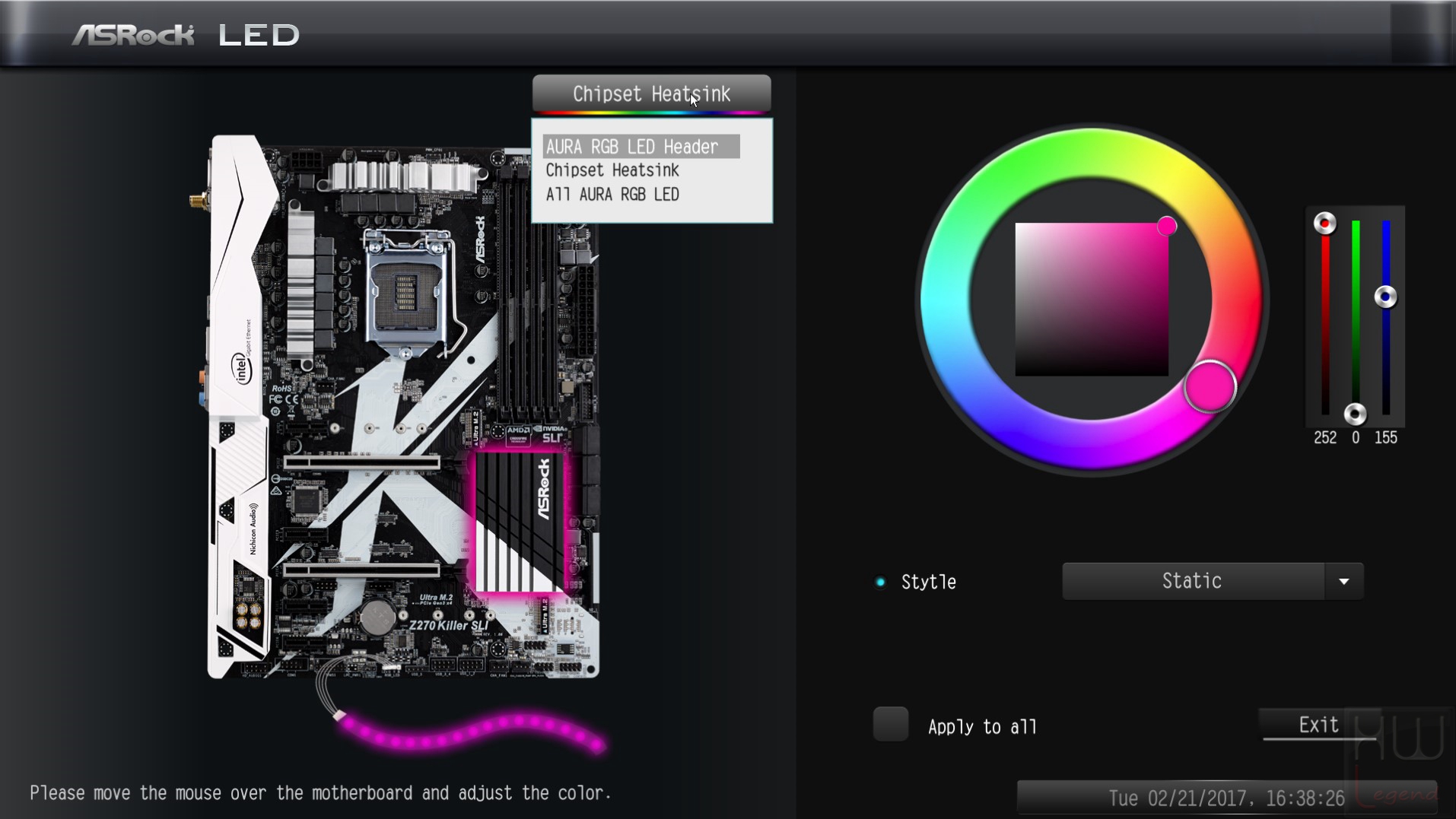1456x819 pixels.
Task: Open the Chipset Heatsink zone selector
Action: pos(651,94)
